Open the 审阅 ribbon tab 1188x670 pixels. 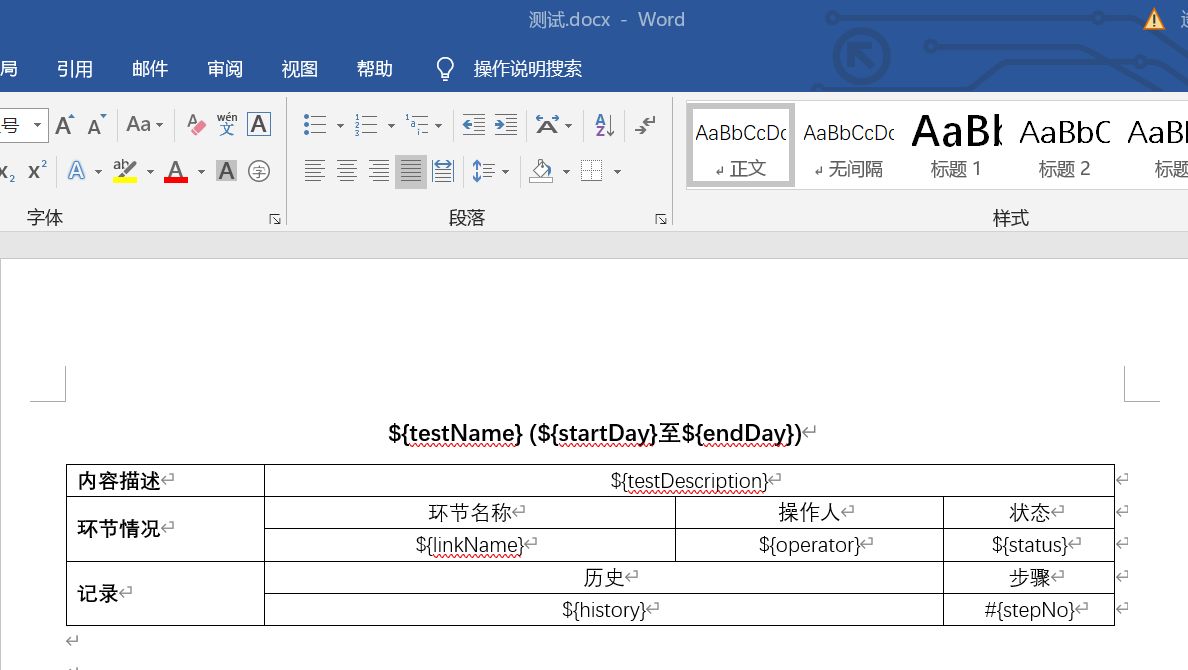pos(225,69)
